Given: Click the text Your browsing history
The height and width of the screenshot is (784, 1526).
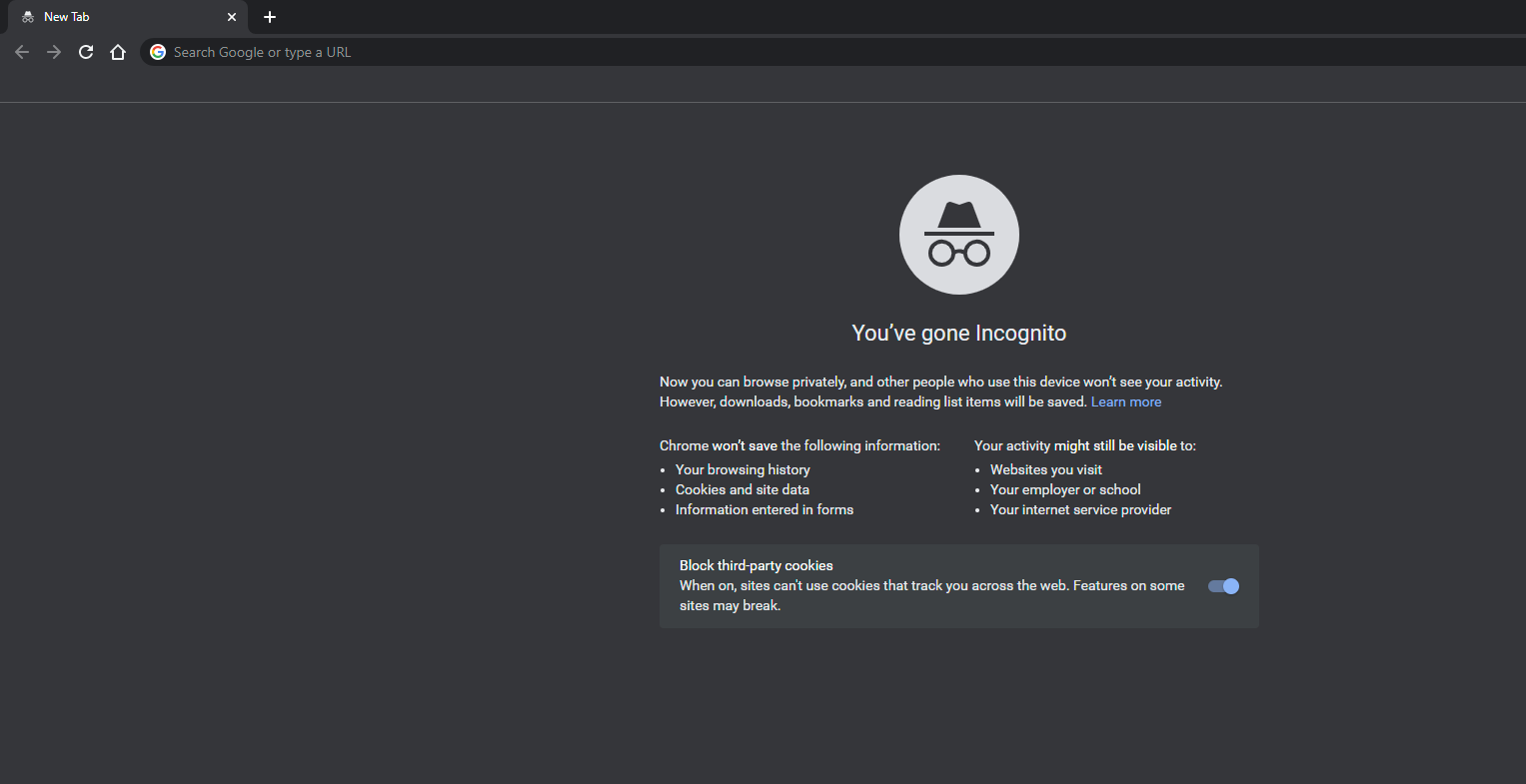Looking at the screenshot, I should click(x=743, y=469).
